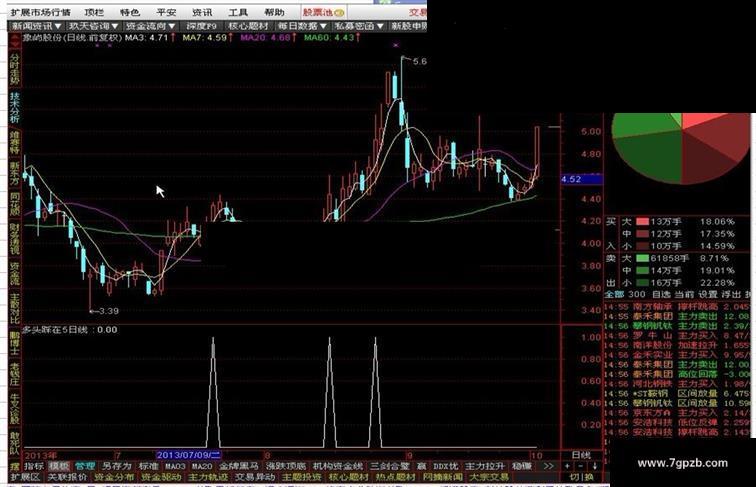The height and width of the screenshot is (487, 756).
Task: Click the 核心题材 toolbar button at top
Action: point(248,26)
